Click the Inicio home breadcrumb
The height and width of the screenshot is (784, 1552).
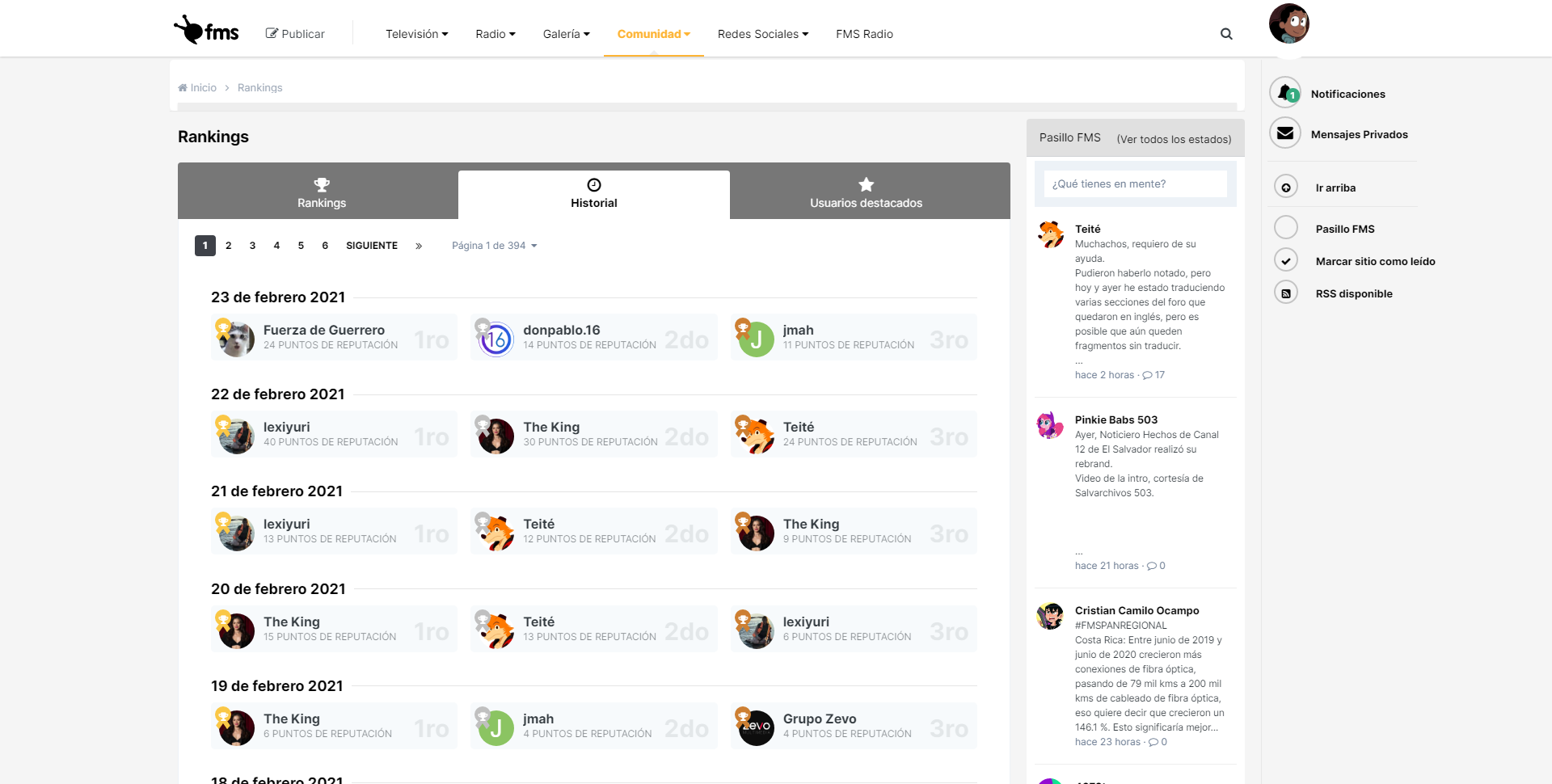(x=197, y=88)
